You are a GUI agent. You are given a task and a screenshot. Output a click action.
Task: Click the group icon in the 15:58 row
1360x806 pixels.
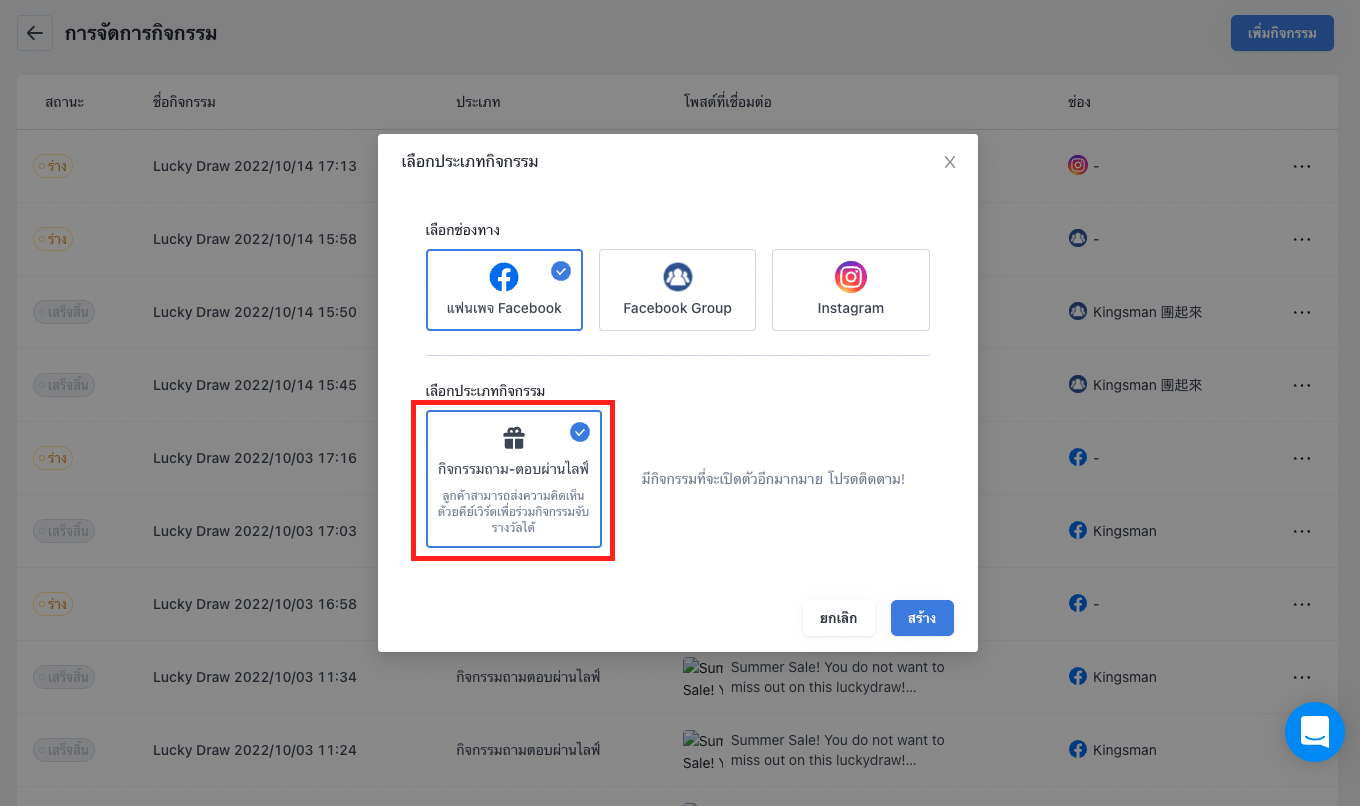tap(1078, 238)
